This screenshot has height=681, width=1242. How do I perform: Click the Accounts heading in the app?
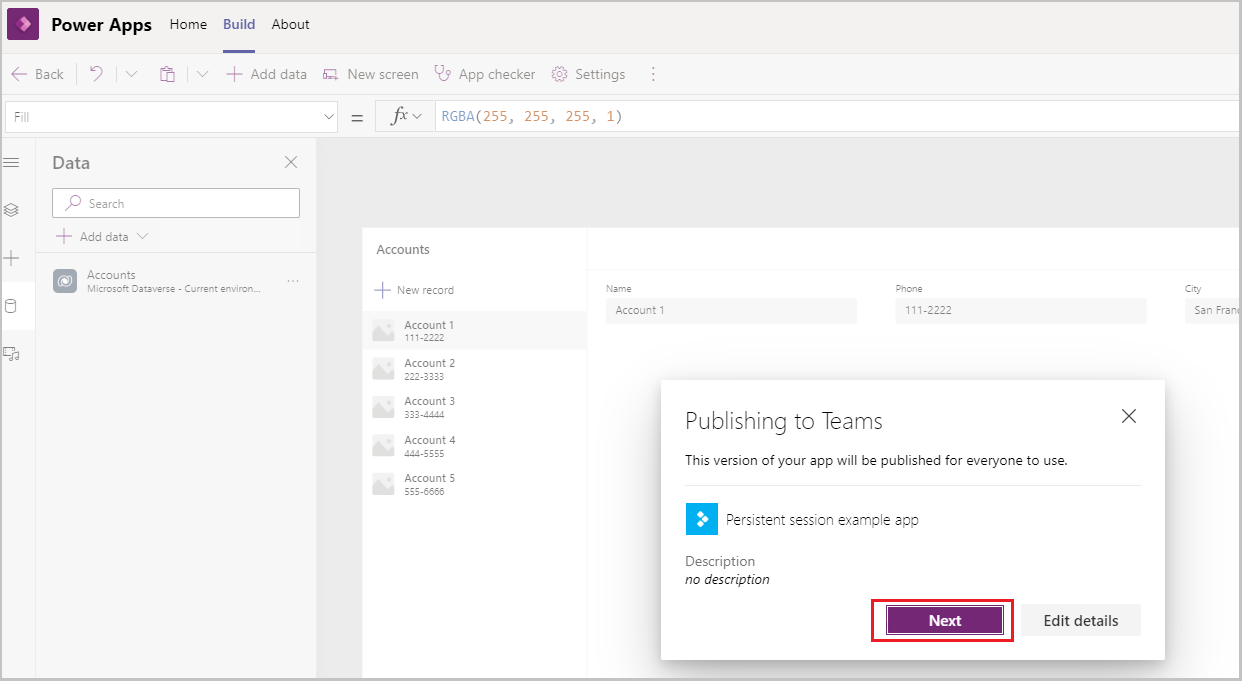(x=403, y=250)
